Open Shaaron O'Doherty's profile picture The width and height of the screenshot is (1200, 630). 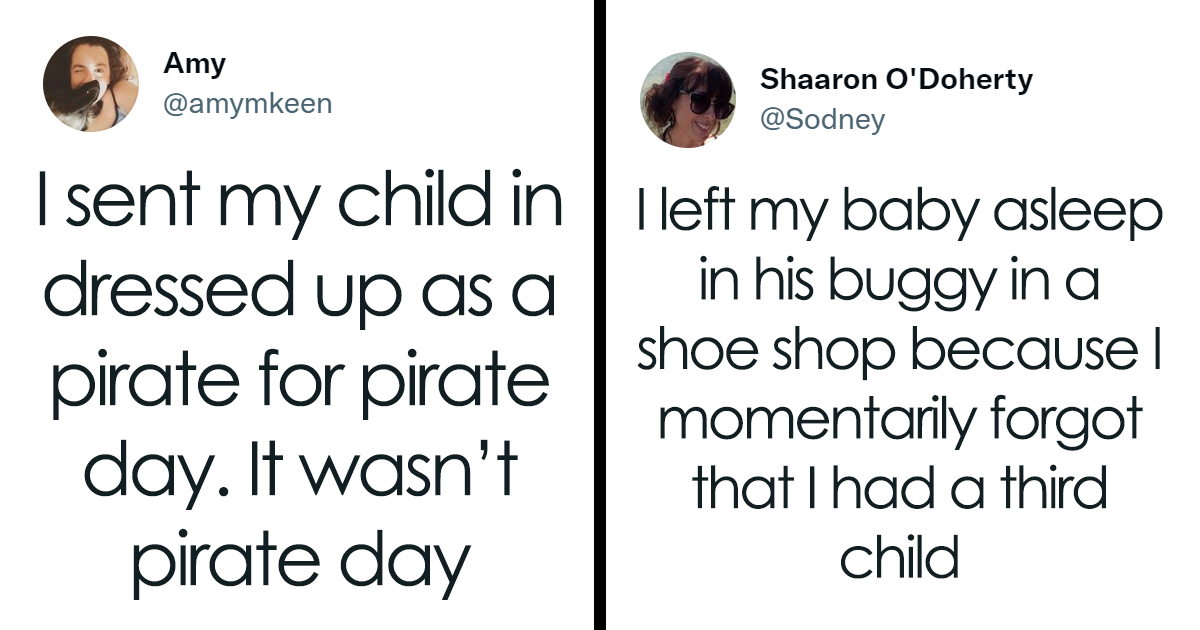coord(688,100)
